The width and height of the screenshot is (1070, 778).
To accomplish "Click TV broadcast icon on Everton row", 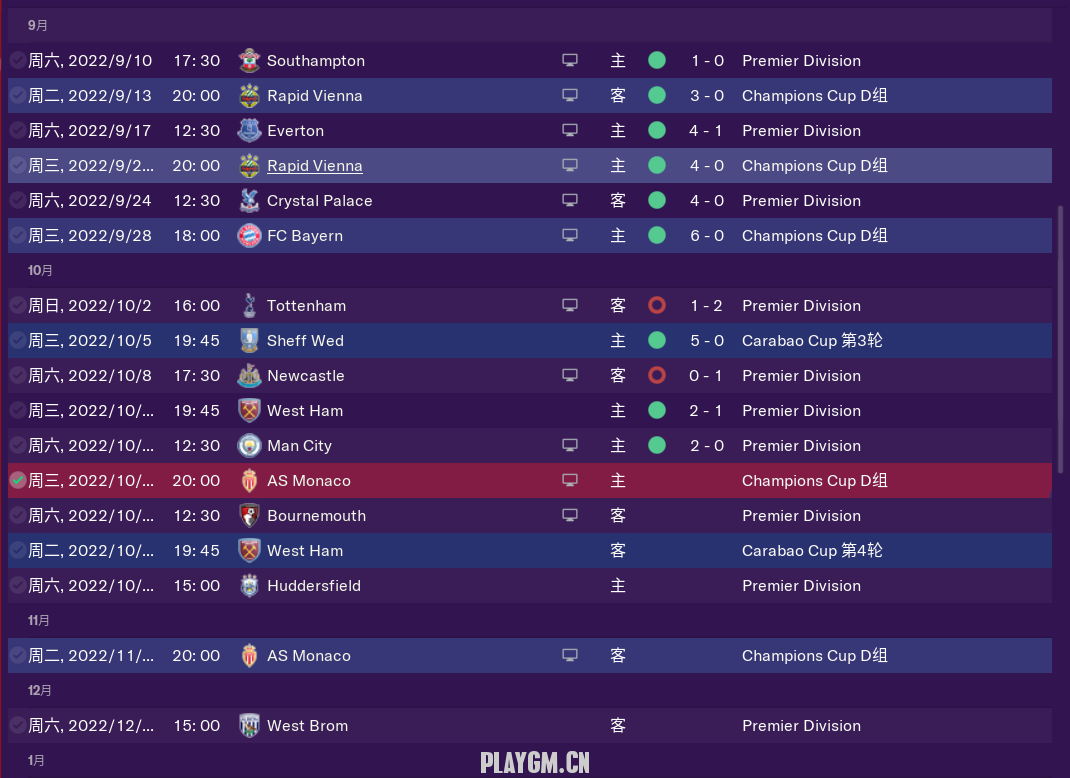I will [570, 131].
